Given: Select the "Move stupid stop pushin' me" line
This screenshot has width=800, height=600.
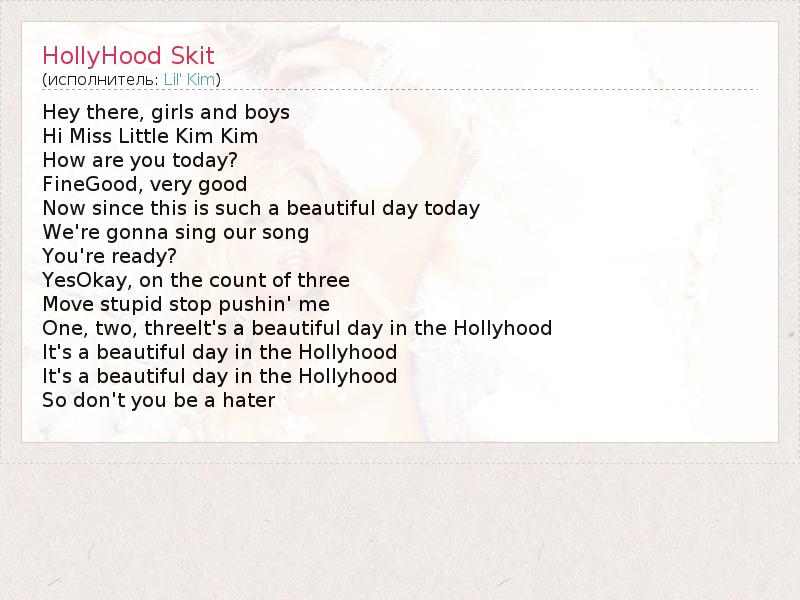Looking at the screenshot, I should 186,304.
